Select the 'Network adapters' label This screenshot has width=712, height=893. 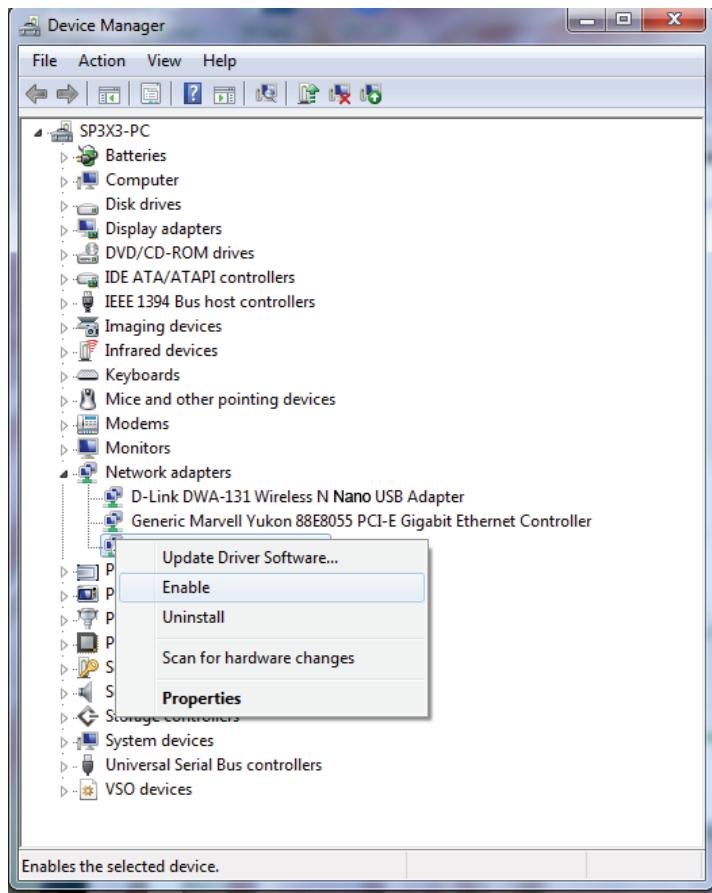point(169,473)
